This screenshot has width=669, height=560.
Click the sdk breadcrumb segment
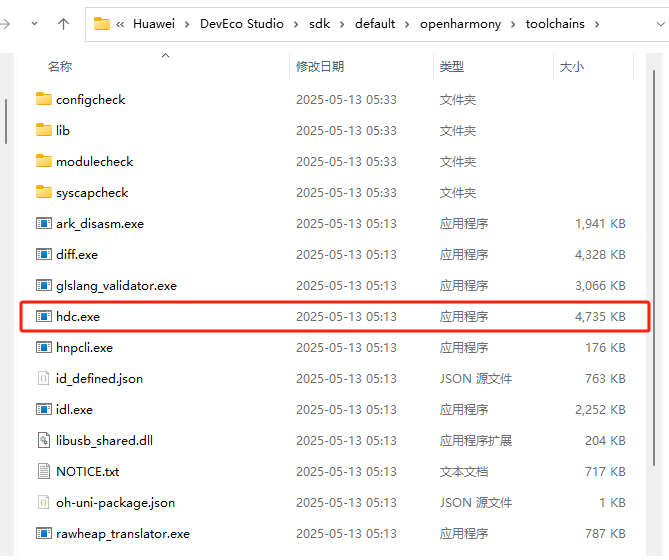point(320,24)
